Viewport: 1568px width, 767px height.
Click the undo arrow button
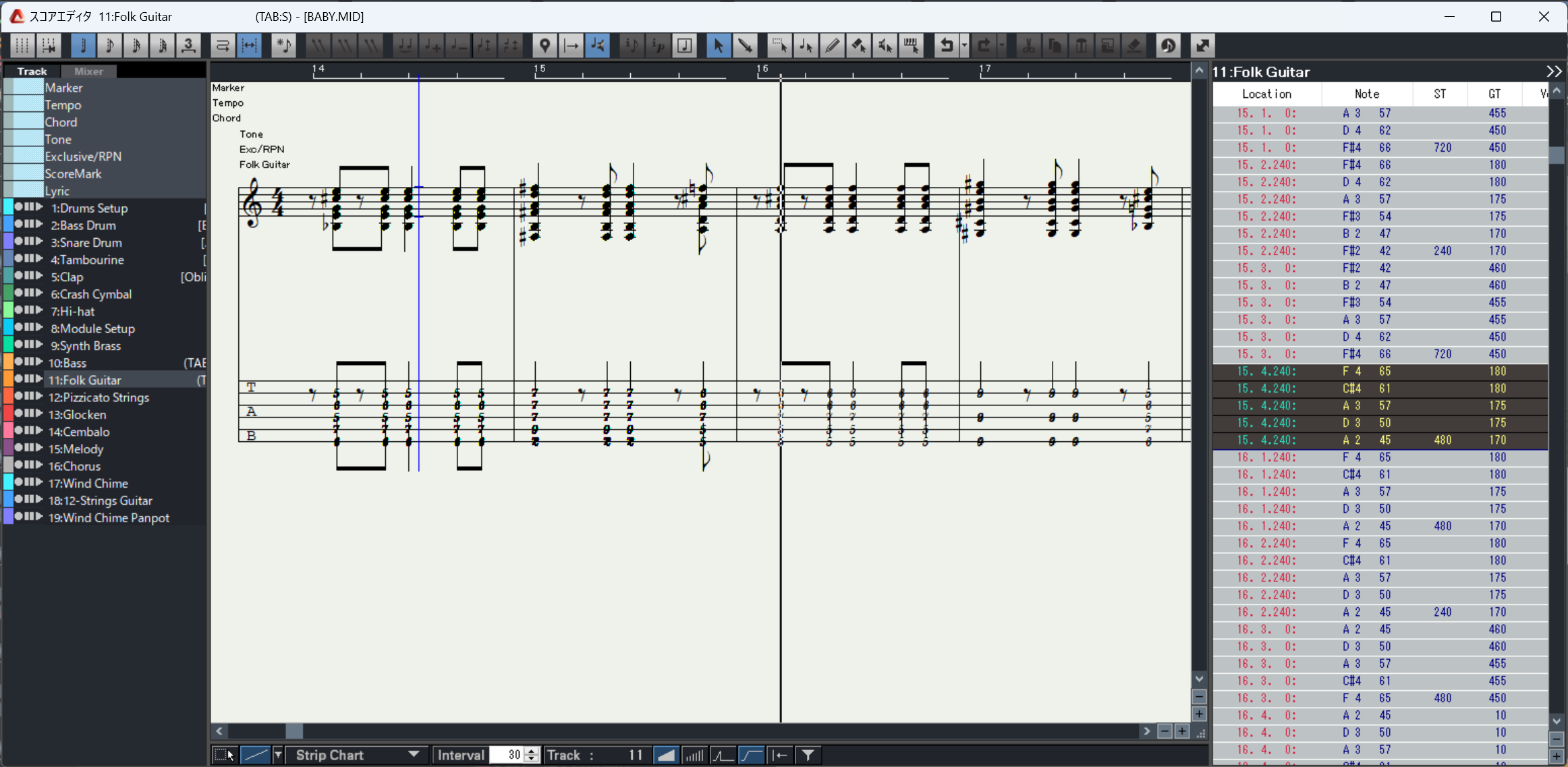(946, 46)
